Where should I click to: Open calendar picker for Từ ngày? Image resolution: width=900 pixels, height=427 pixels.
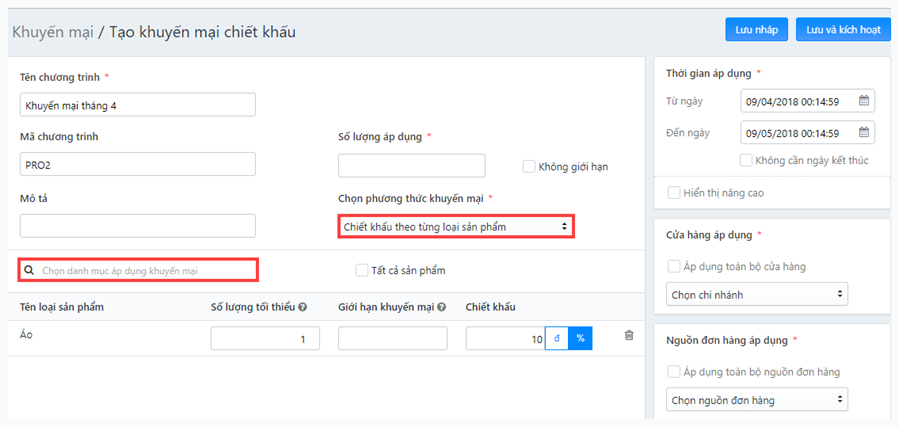[x=864, y=102]
